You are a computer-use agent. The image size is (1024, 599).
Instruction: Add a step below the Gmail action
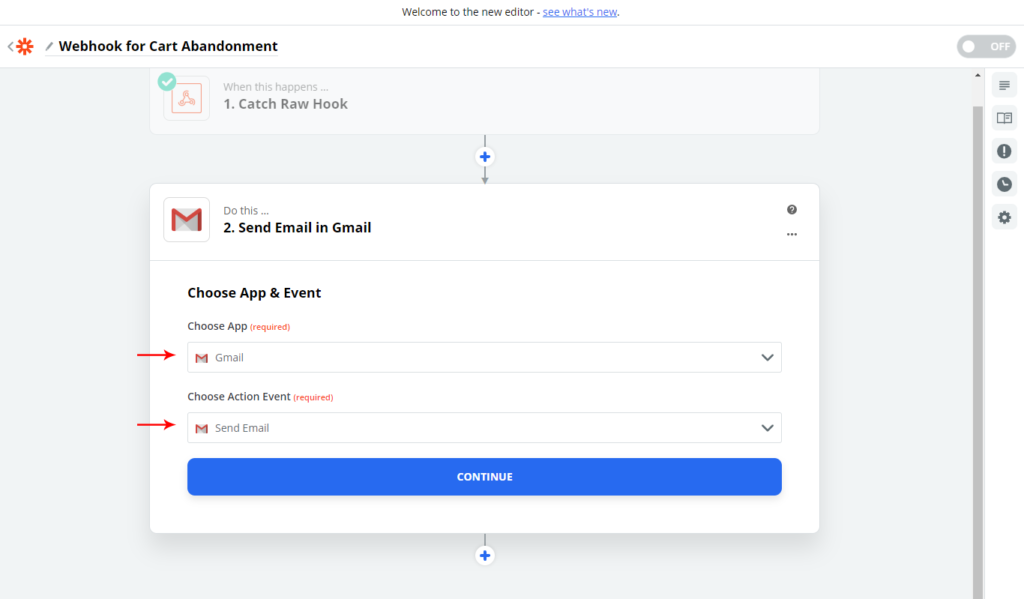tap(485, 556)
